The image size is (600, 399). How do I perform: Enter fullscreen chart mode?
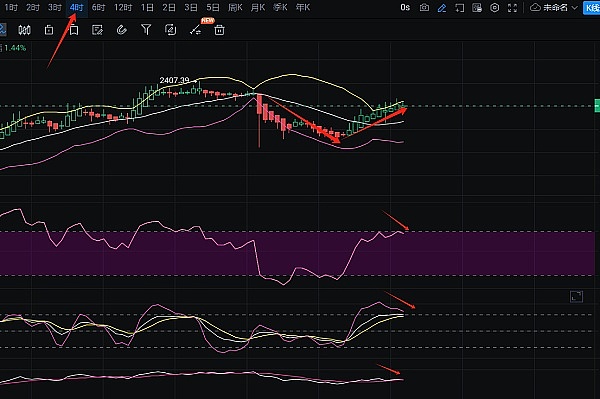tap(512, 8)
